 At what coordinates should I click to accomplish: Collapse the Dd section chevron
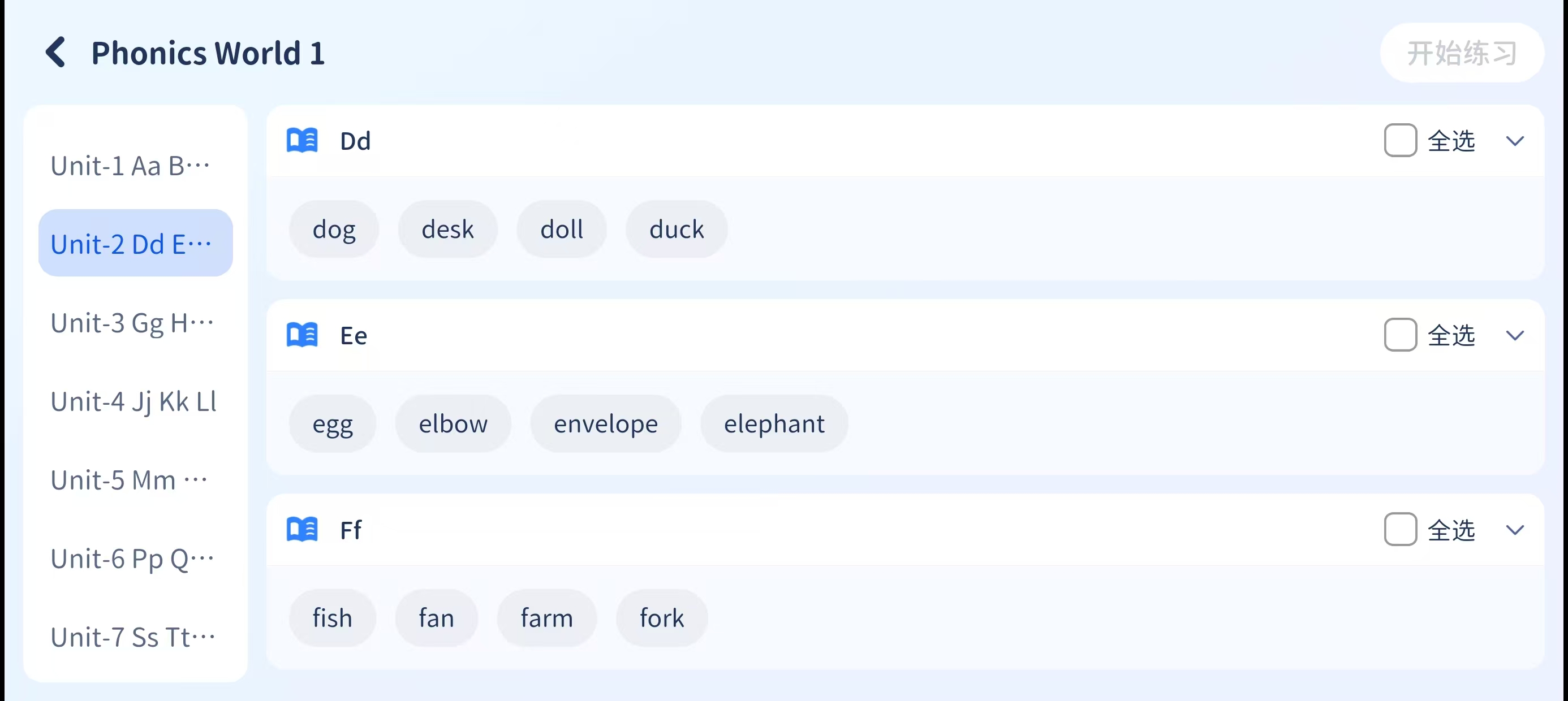click(x=1514, y=141)
